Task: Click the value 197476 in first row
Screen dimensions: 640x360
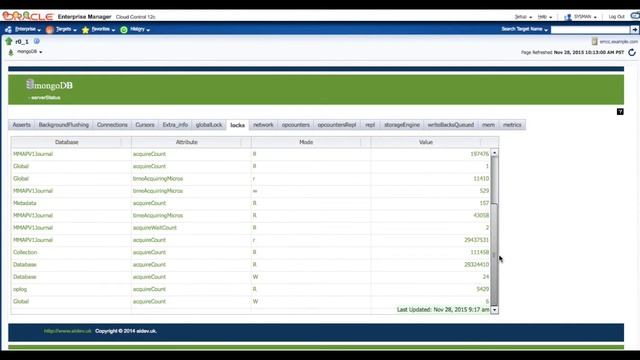Action: click(x=480, y=154)
